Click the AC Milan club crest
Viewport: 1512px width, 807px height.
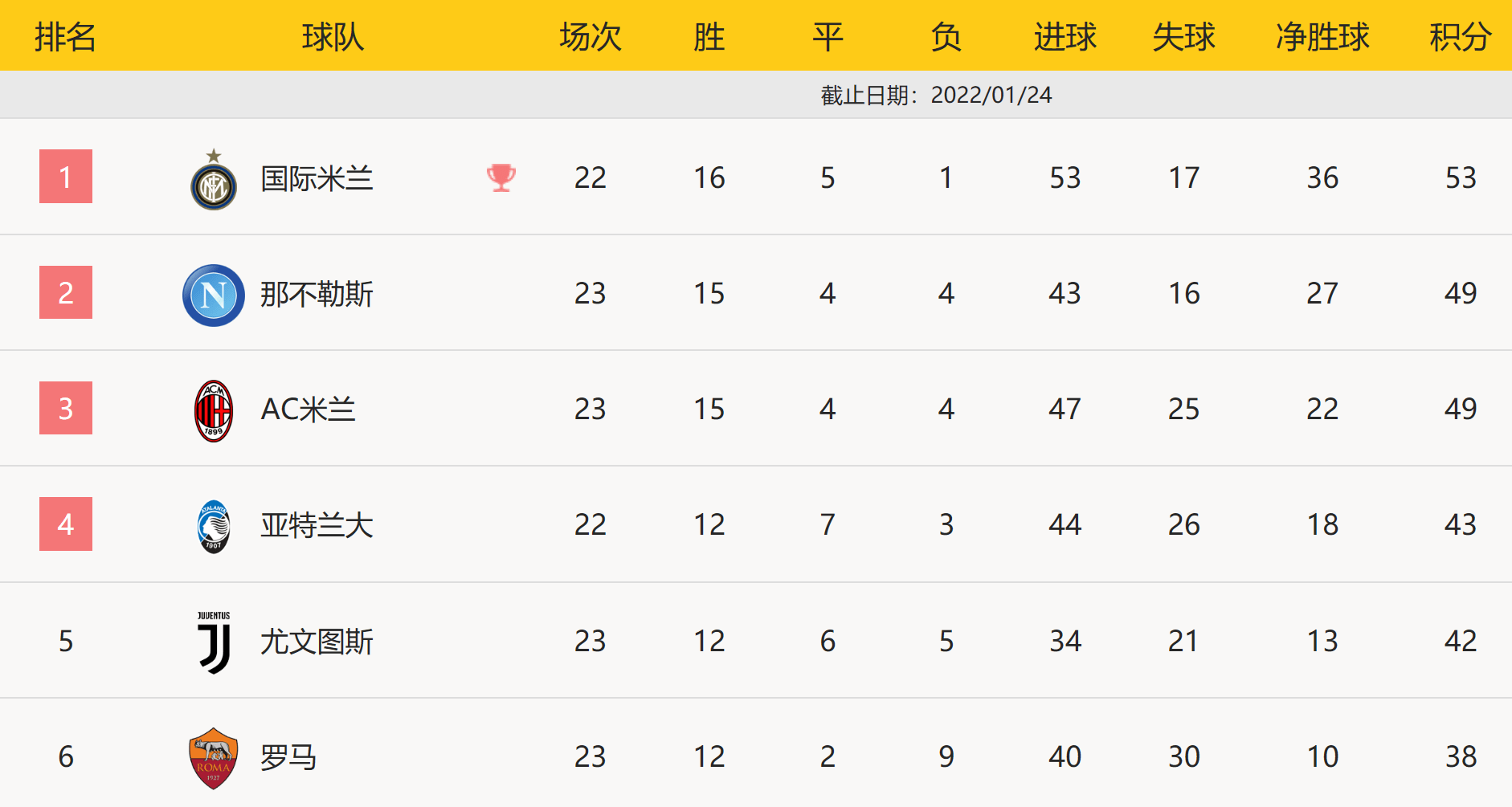tap(213, 410)
